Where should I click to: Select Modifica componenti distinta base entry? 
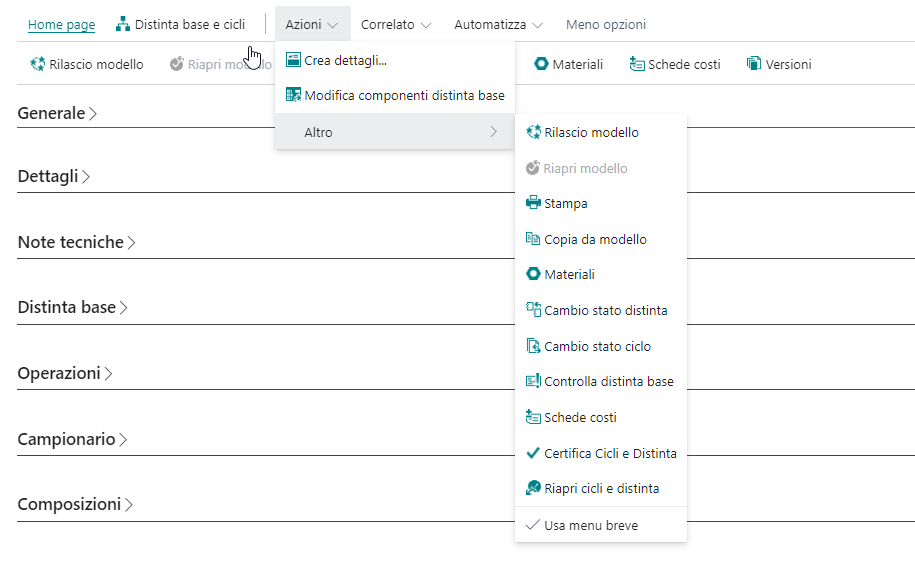394,95
